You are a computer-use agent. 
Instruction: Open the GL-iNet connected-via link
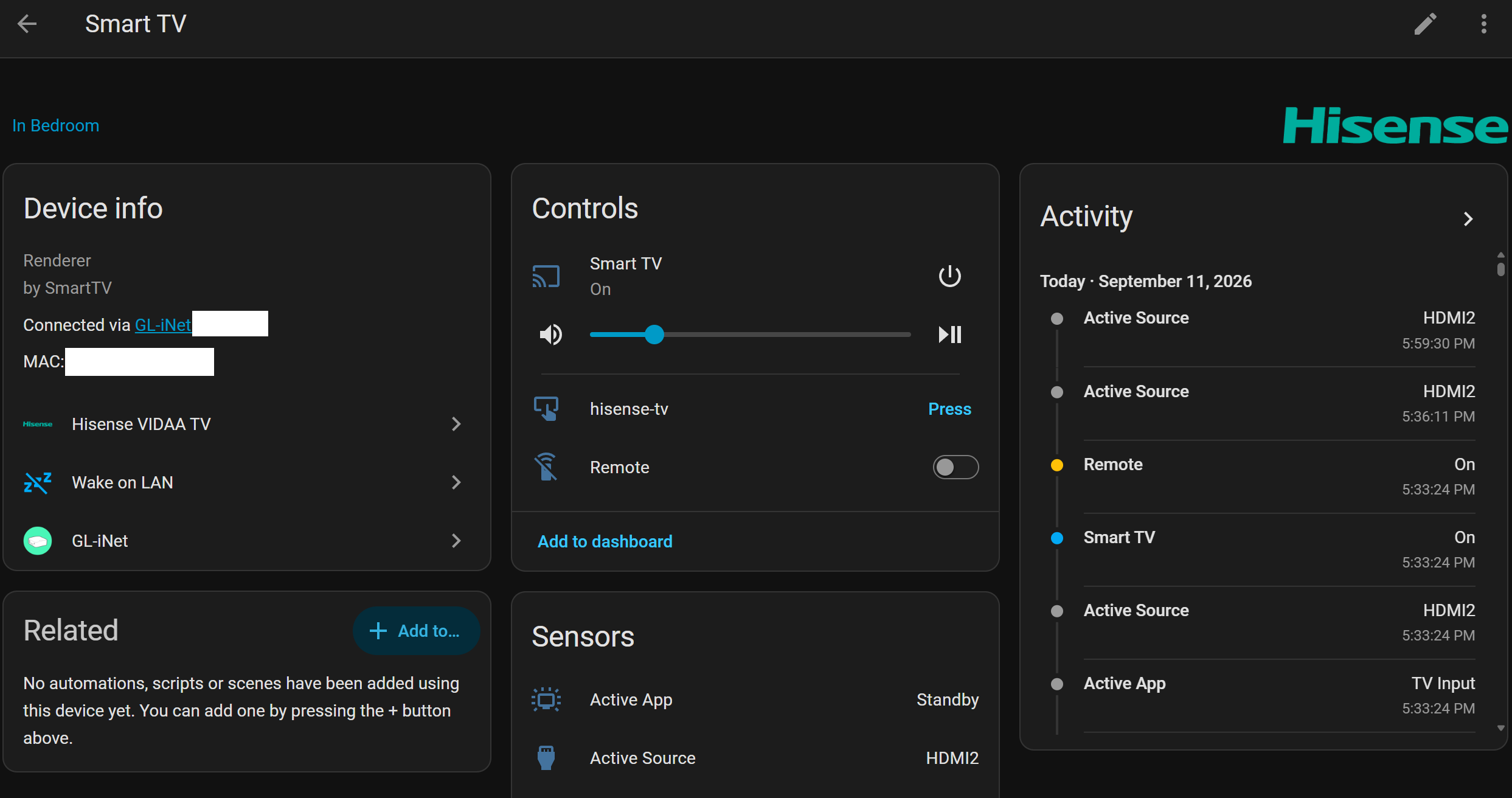click(163, 325)
